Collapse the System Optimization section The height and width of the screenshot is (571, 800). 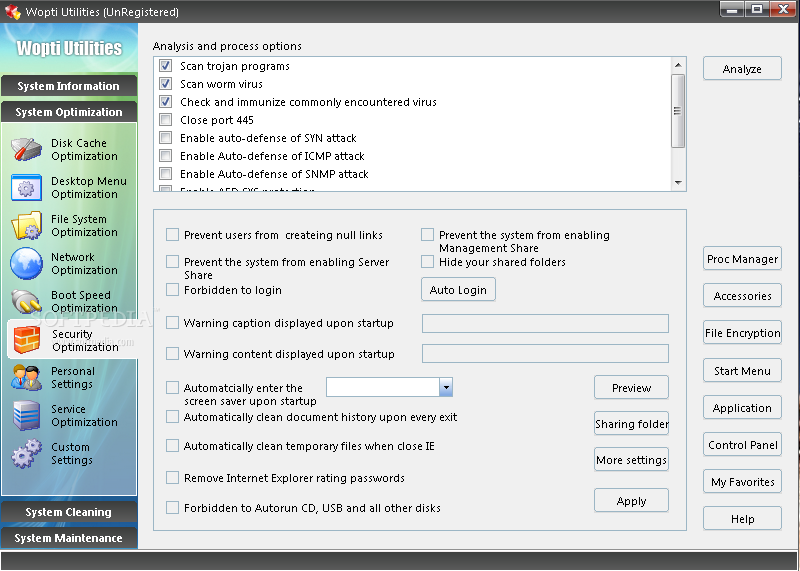point(69,112)
